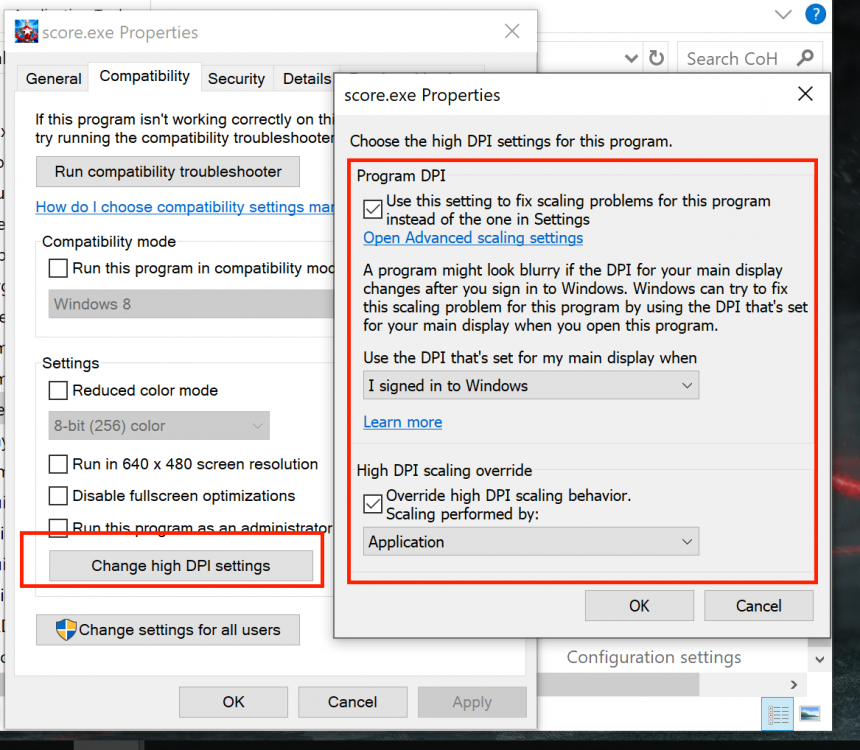This screenshot has height=750, width=860.
Task: Click the refresh icon beside address bar
Action: tap(656, 58)
